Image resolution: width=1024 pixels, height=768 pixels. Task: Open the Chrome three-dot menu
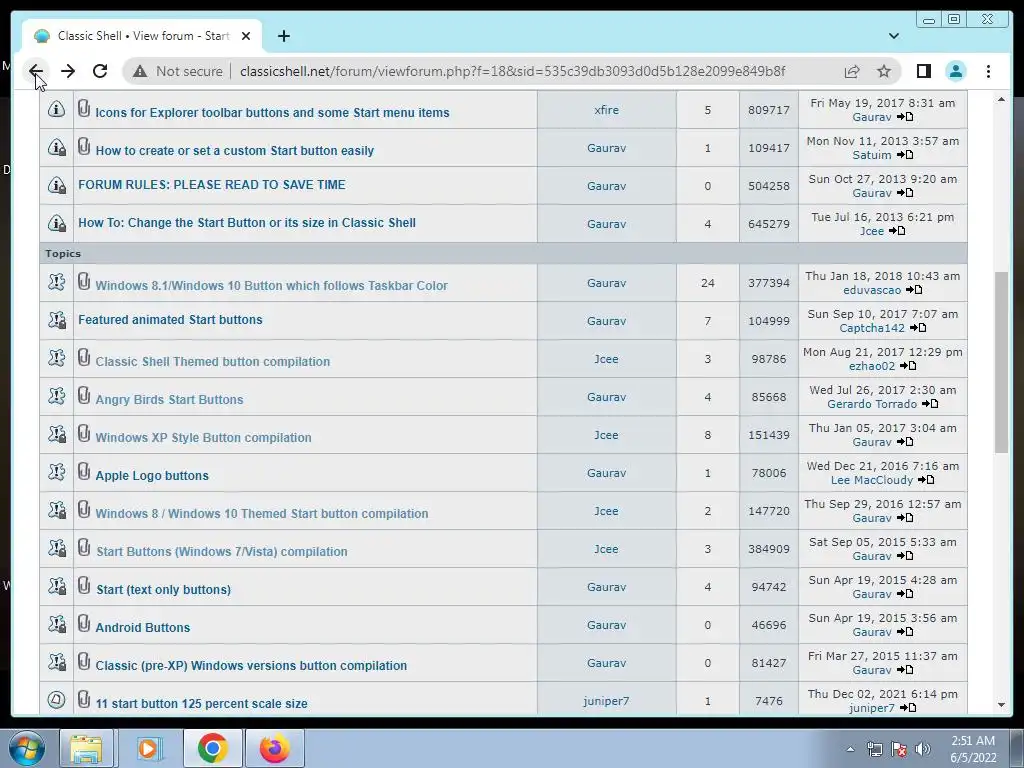(988, 71)
